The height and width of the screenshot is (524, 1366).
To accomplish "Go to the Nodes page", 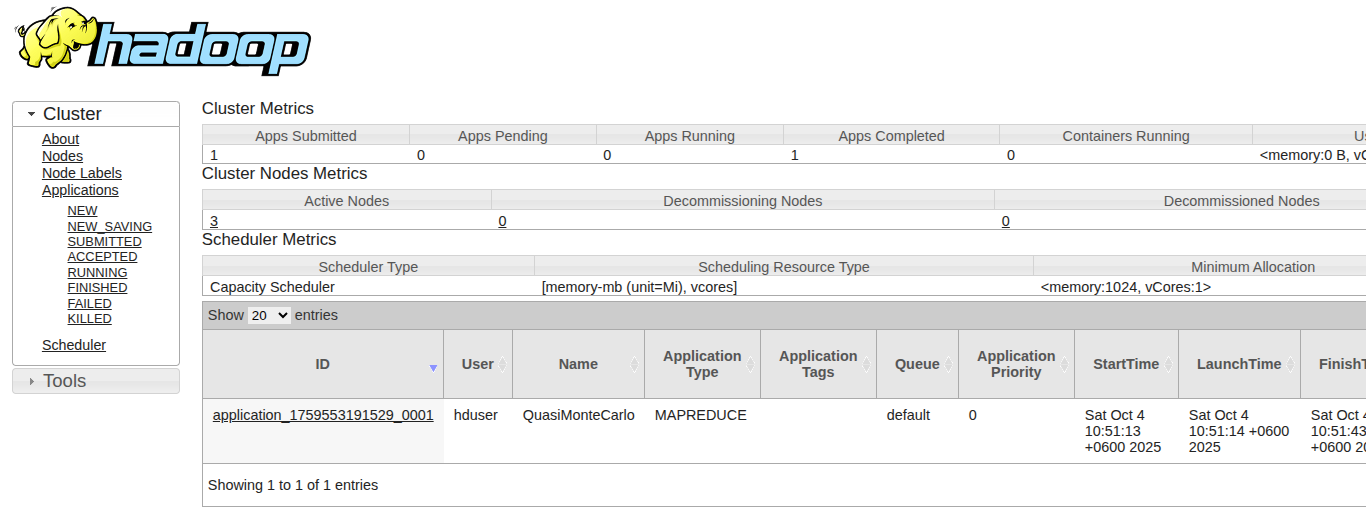I will click(62, 156).
